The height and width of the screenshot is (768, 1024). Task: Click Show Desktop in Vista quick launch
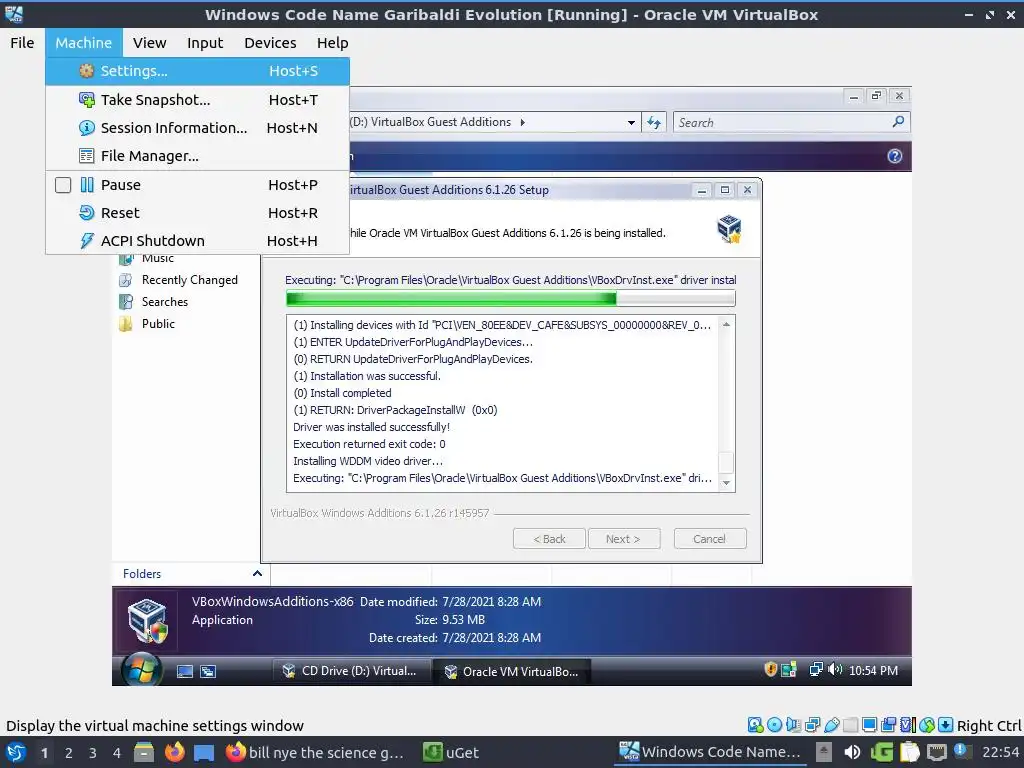coord(185,671)
